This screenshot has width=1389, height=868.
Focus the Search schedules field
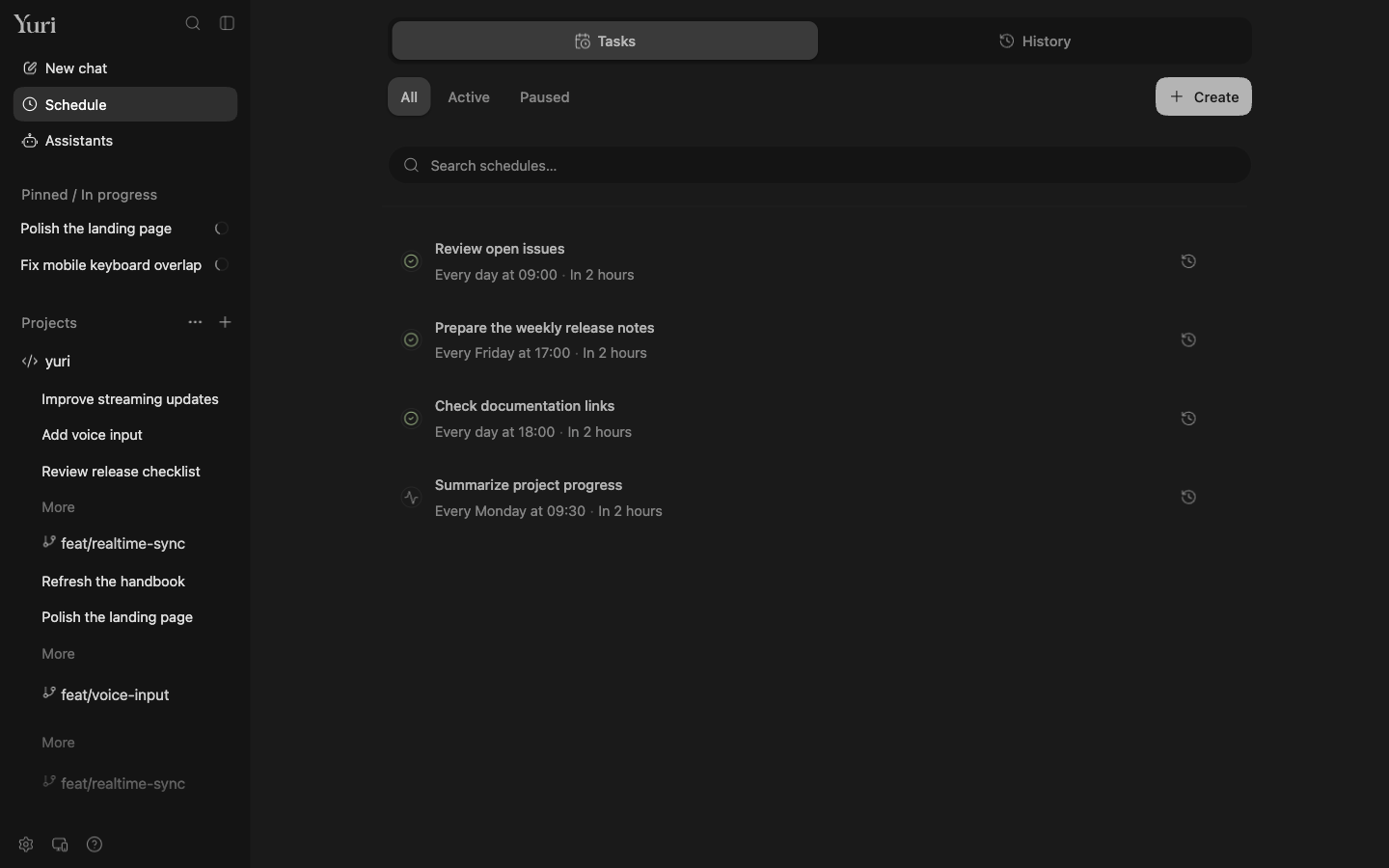click(820, 165)
